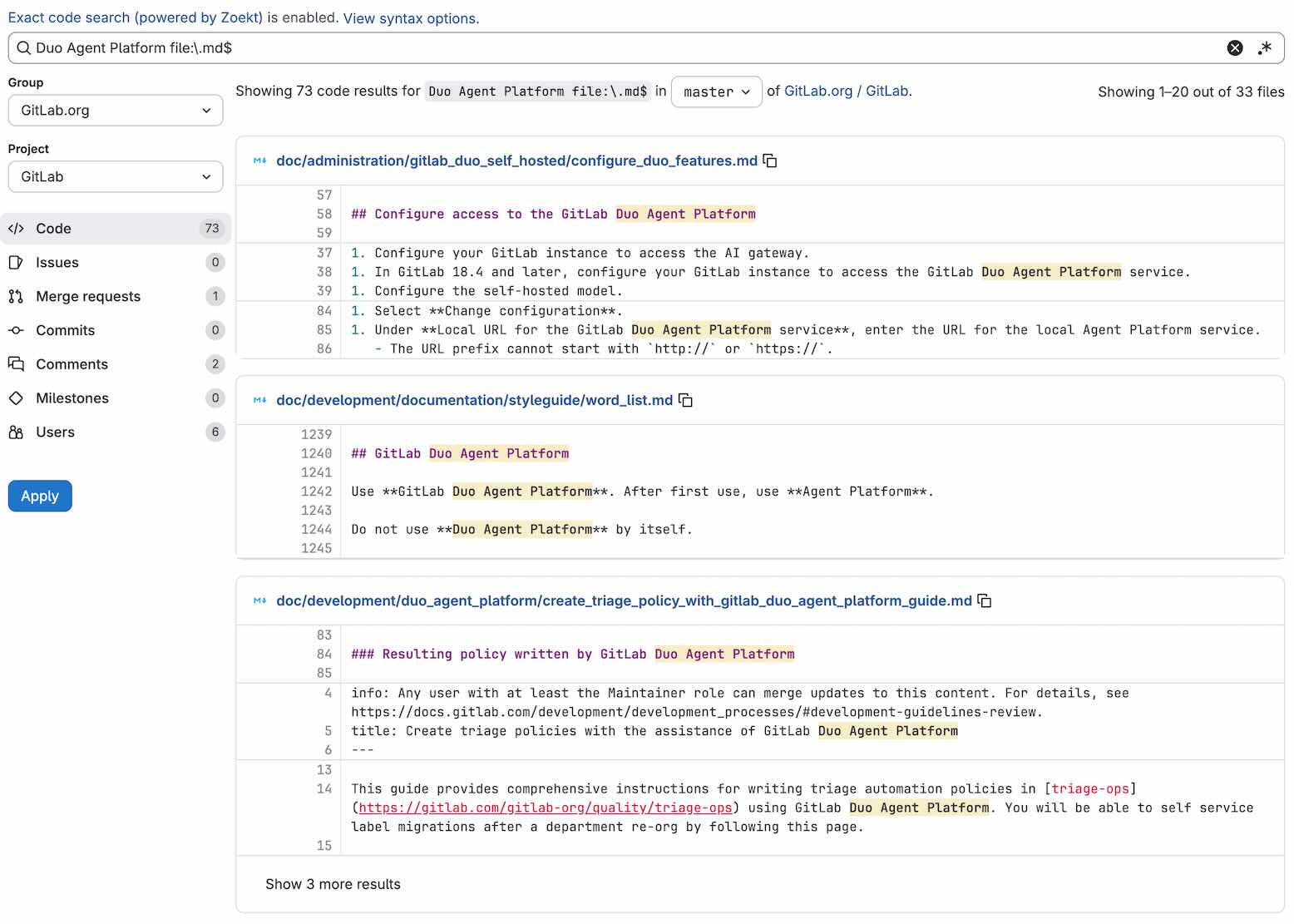Image resolution: width=1294 pixels, height=924 pixels.
Task: Click the magnifying glass search icon
Action: pyautogui.click(x=23, y=47)
